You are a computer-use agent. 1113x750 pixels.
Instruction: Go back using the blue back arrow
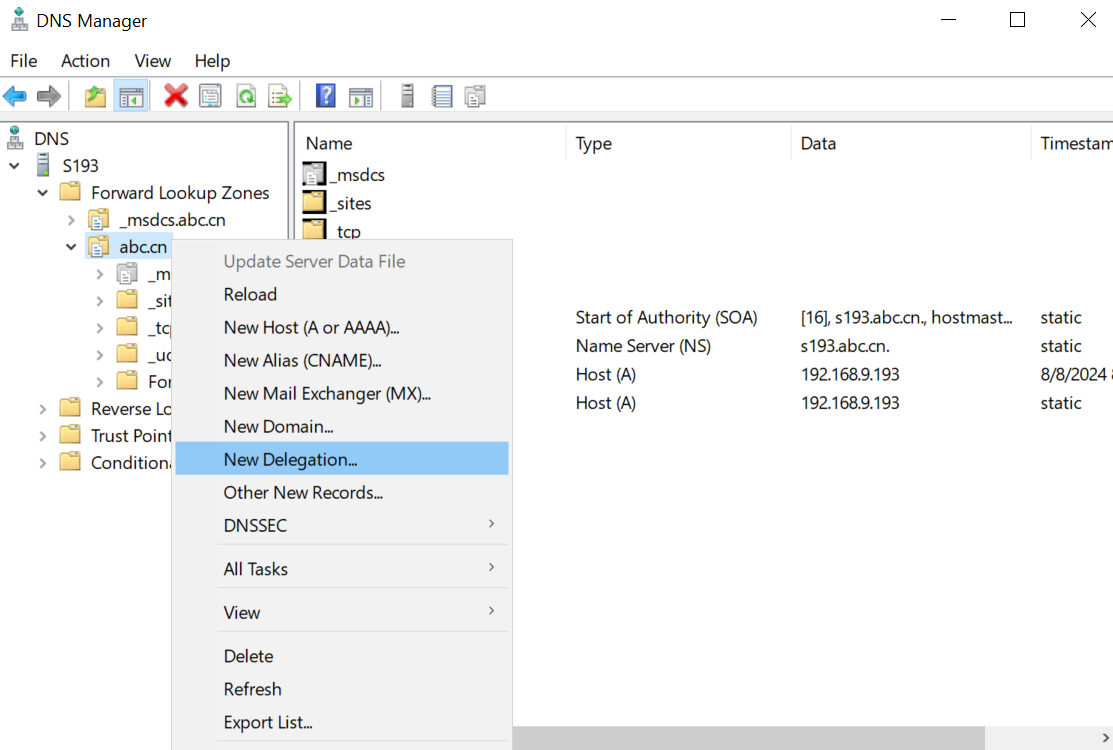(15, 96)
